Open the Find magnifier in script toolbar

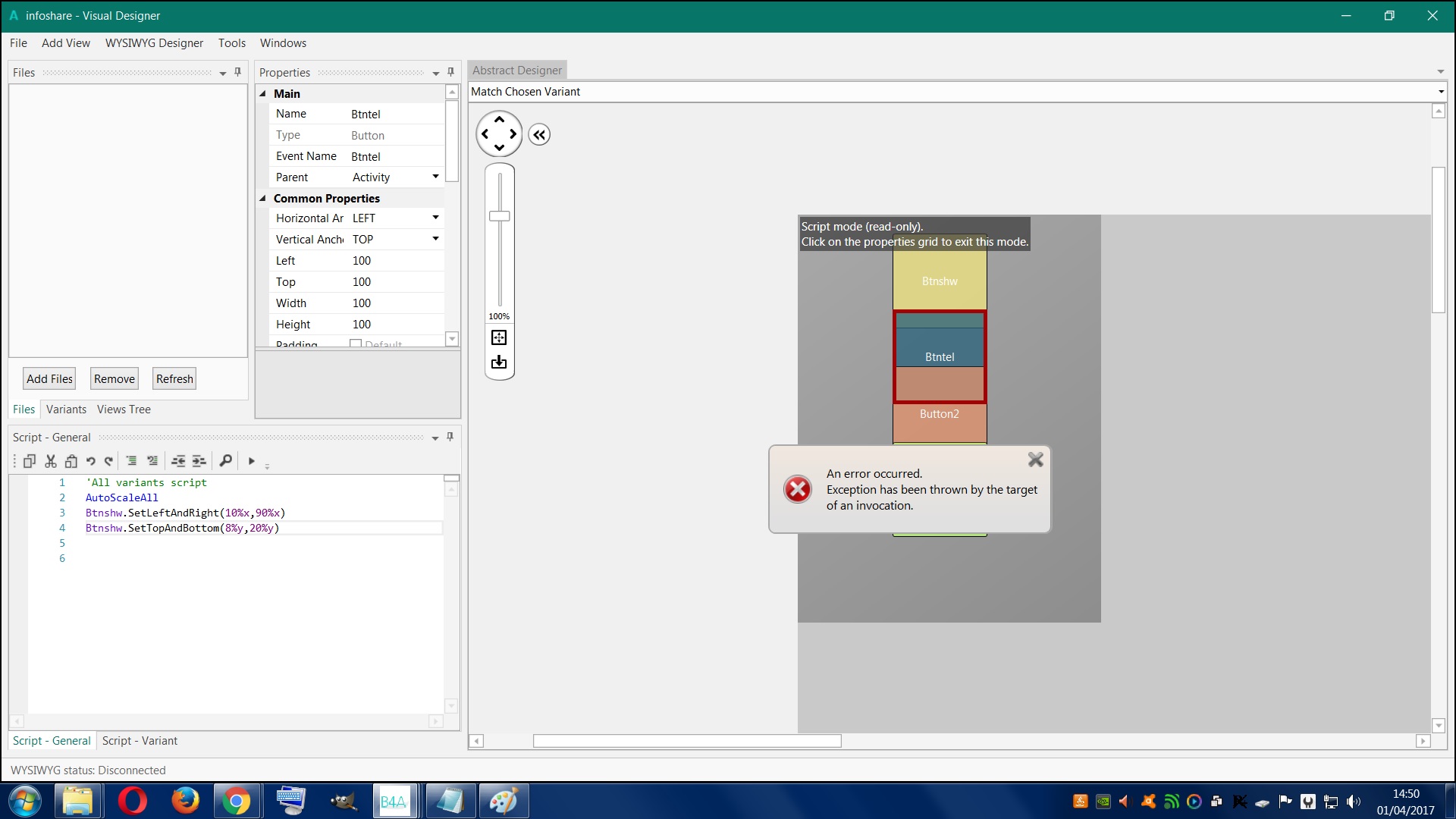(225, 460)
